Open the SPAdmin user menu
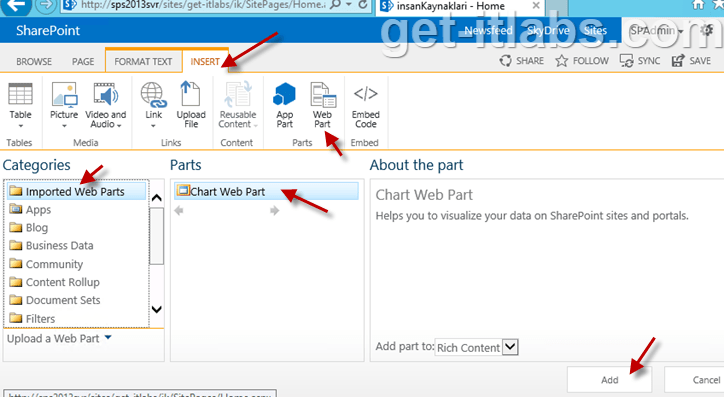The image size is (725, 400). pyautogui.click(x=656, y=31)
